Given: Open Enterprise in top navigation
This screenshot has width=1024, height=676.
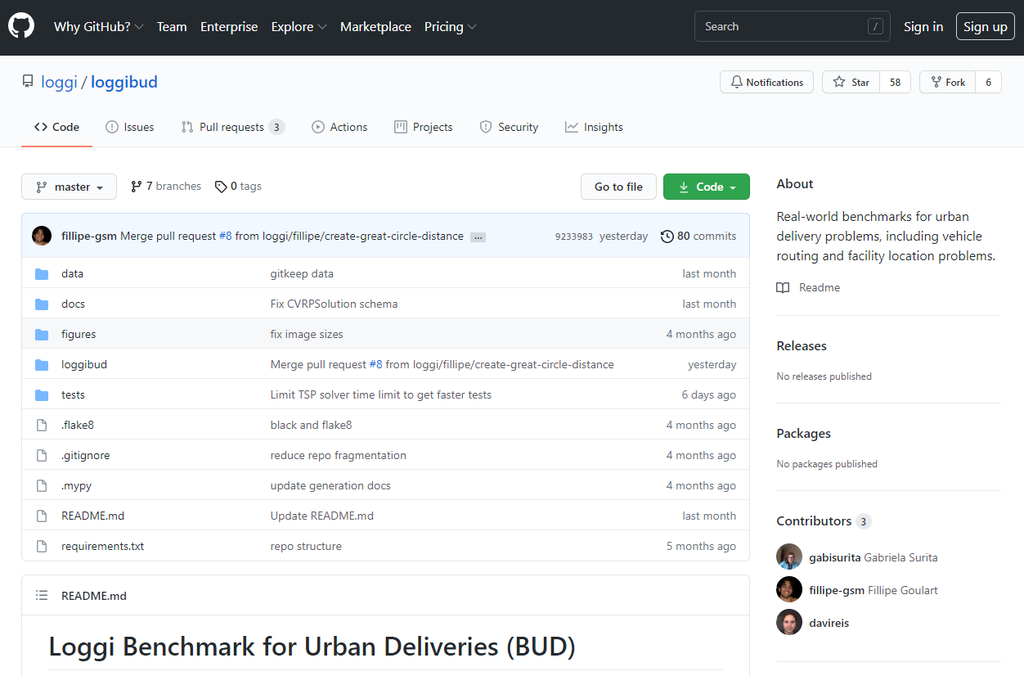Looking at the screenshot, I should click(229, 27).
